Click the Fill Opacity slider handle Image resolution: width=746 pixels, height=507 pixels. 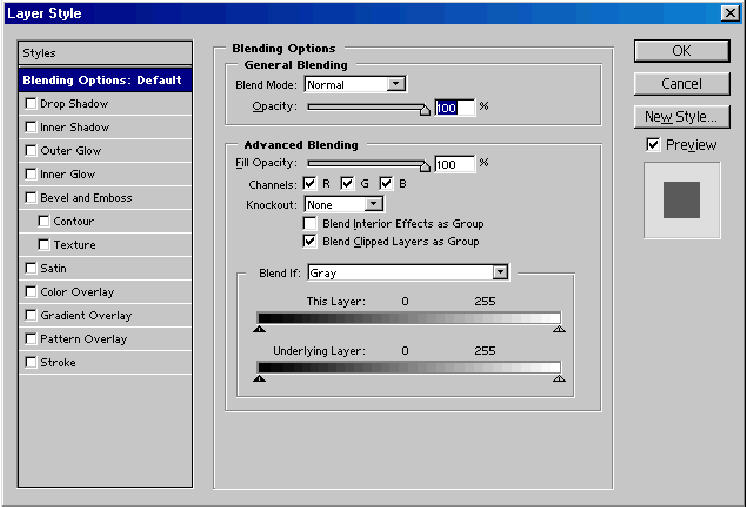425,166
